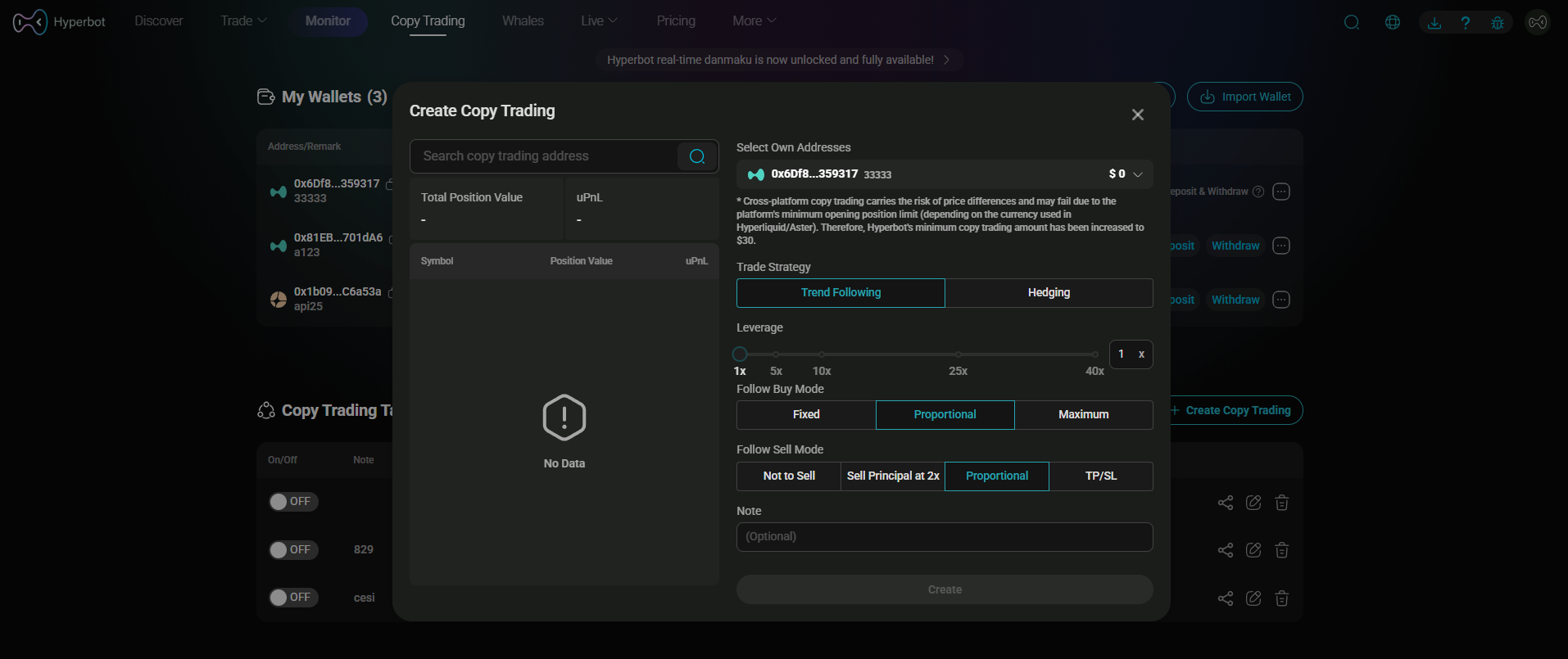Open the help question mark icon

click(x=1466, y=22)
